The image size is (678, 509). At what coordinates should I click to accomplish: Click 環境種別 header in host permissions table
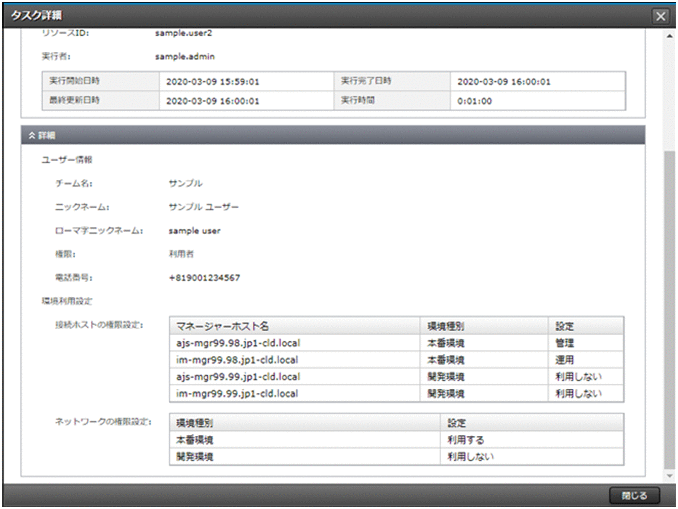(444, 326)
